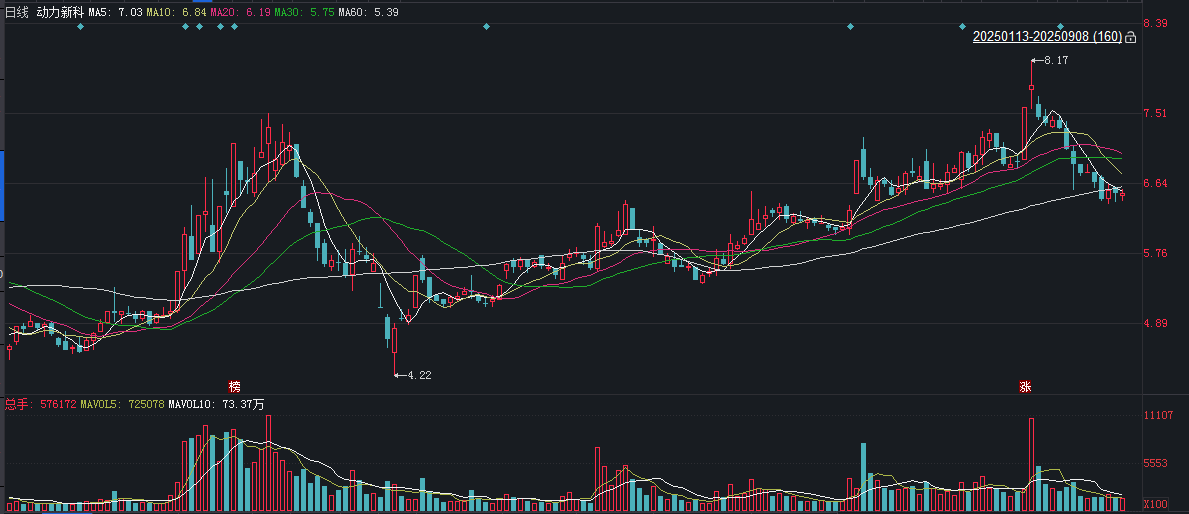Click the diamond marker nearest the chart's top center
Image resolution: width=1189 pixels, height=514 pixels.
click(x=486, y=26)
